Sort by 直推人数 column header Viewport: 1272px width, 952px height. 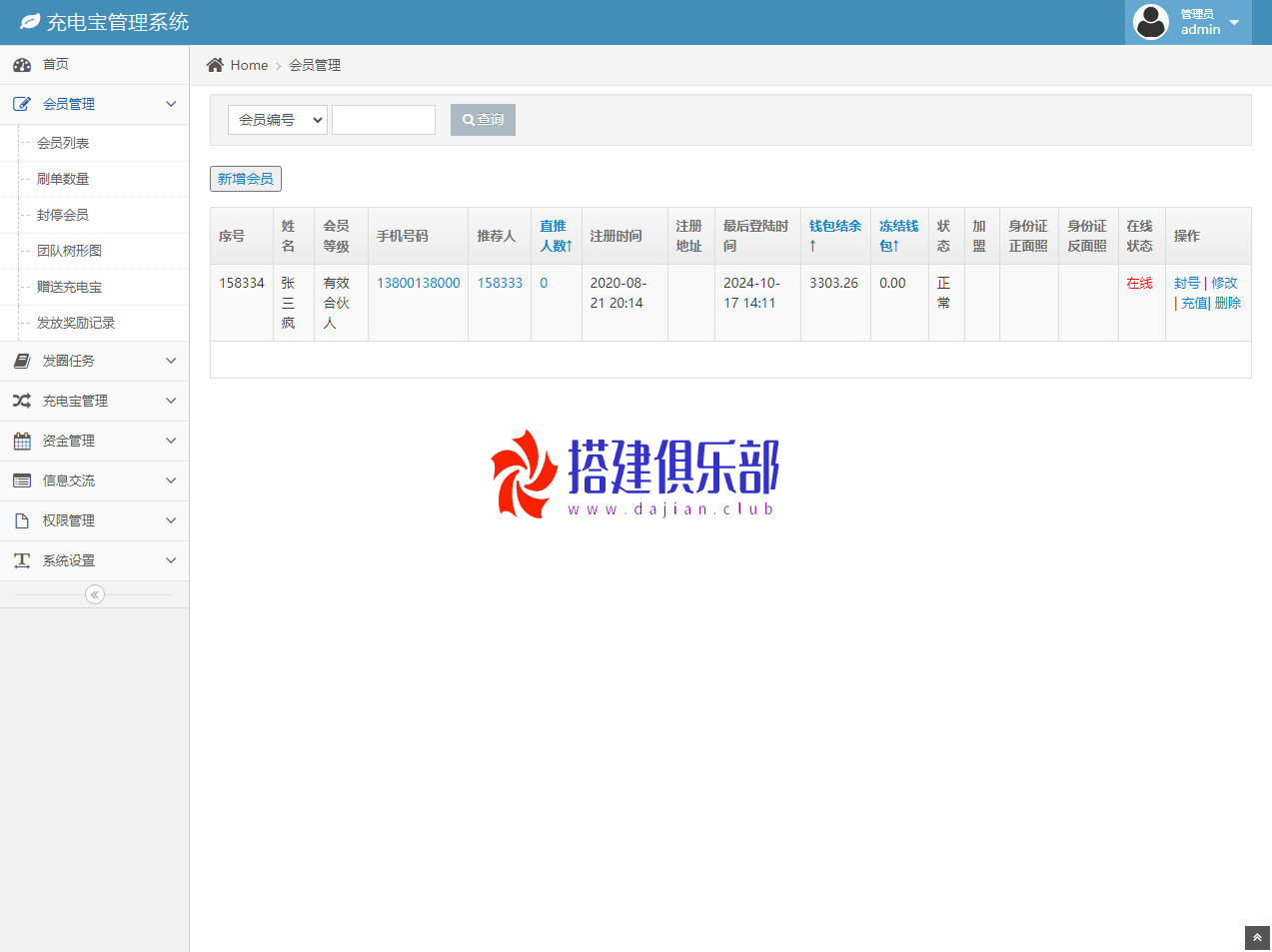pos(556,236)
